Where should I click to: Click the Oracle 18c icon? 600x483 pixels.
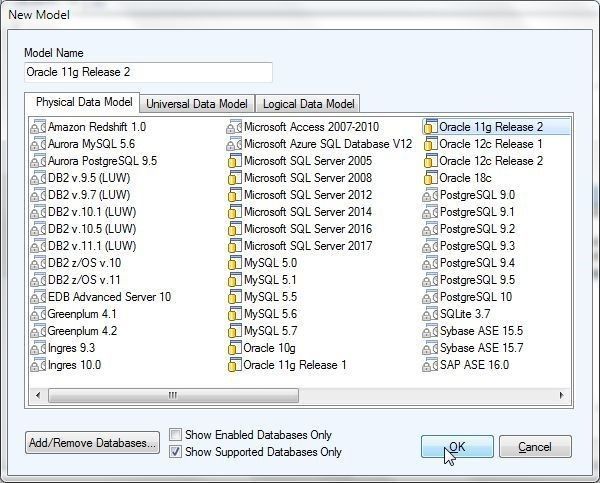pos(430,178)
